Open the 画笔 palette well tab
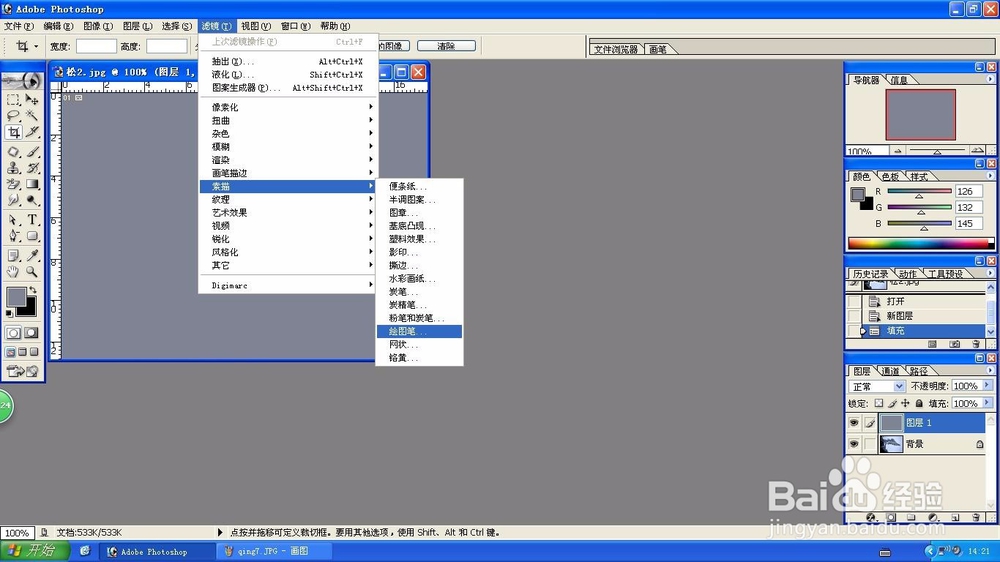Image resolution: width=1000 pixels, height=562 pixels. [x=658, y=49]
